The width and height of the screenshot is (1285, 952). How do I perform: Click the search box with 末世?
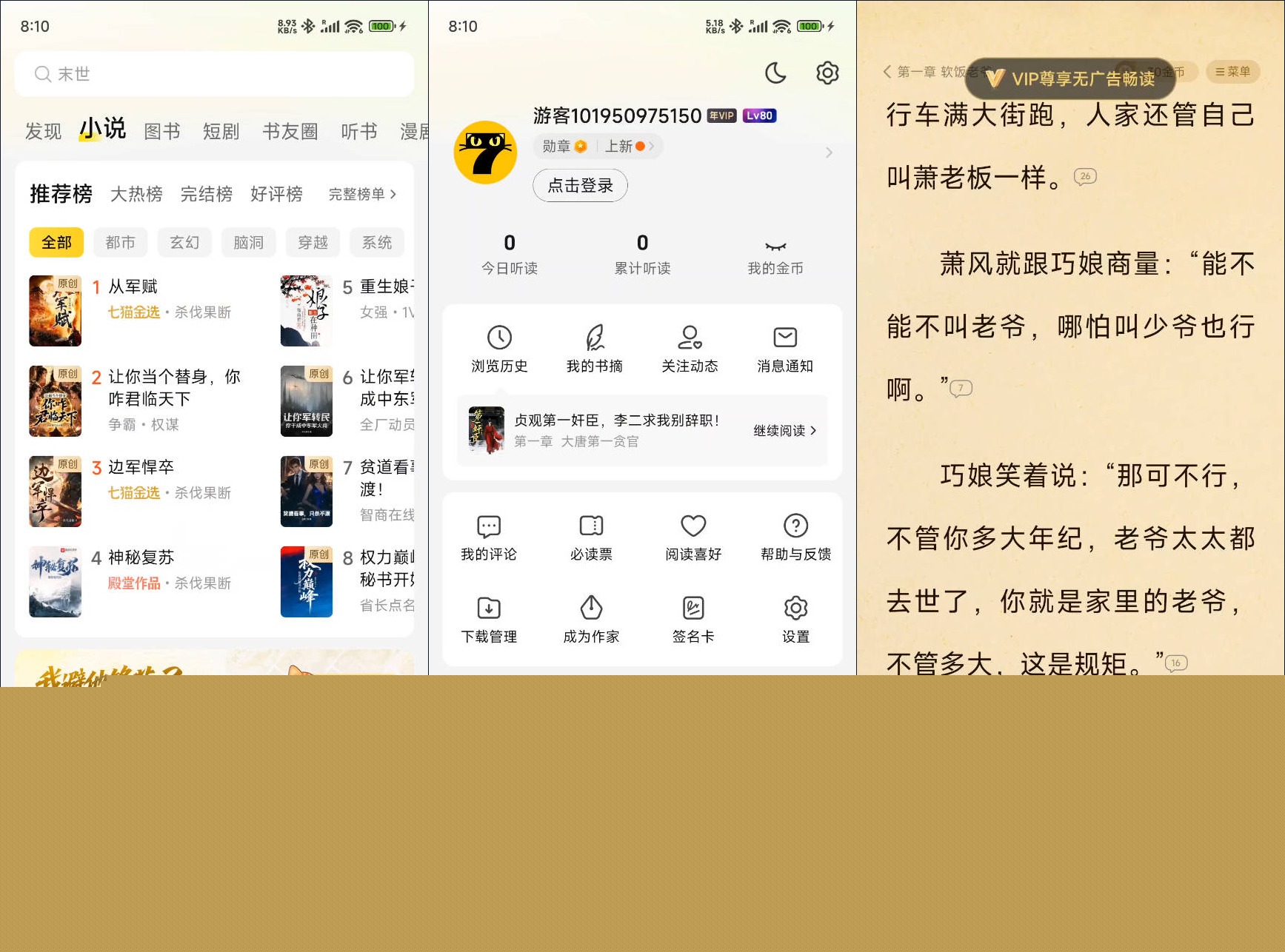coord(214,74)
